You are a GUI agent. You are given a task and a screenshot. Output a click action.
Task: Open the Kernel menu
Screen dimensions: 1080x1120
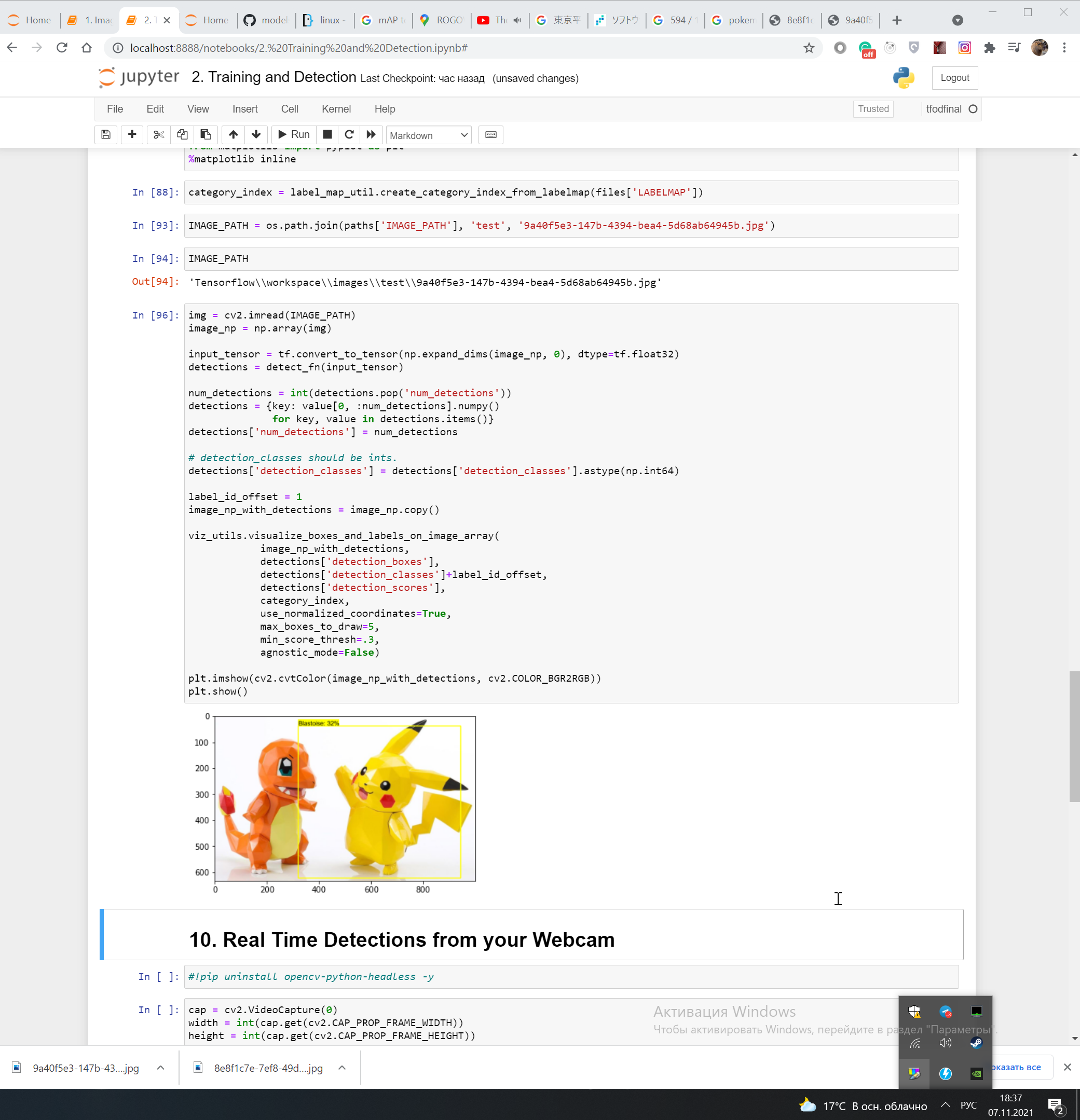[336, 109]
